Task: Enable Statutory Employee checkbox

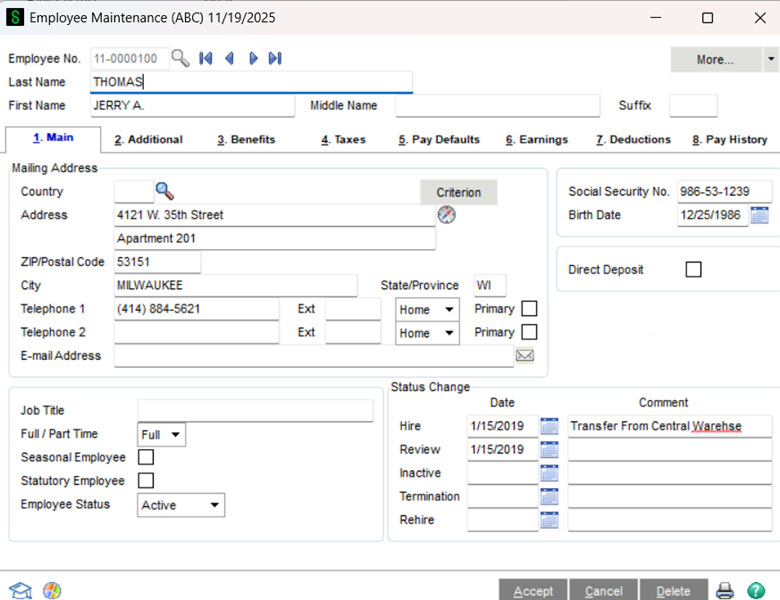Action: (x=146, y=480)
